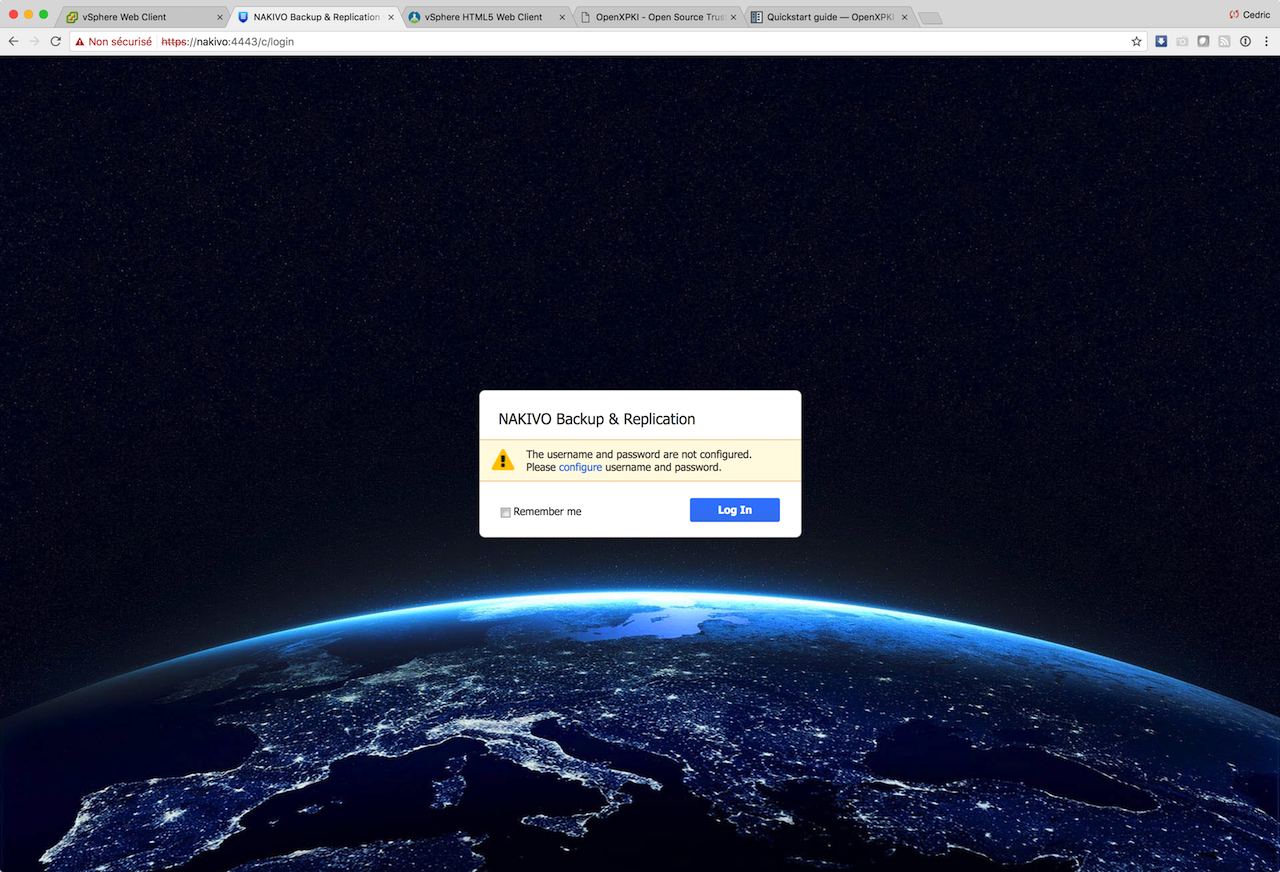Open the Chrome three-dot menu
The image size is (1280, 872).
click(1266, 42)
